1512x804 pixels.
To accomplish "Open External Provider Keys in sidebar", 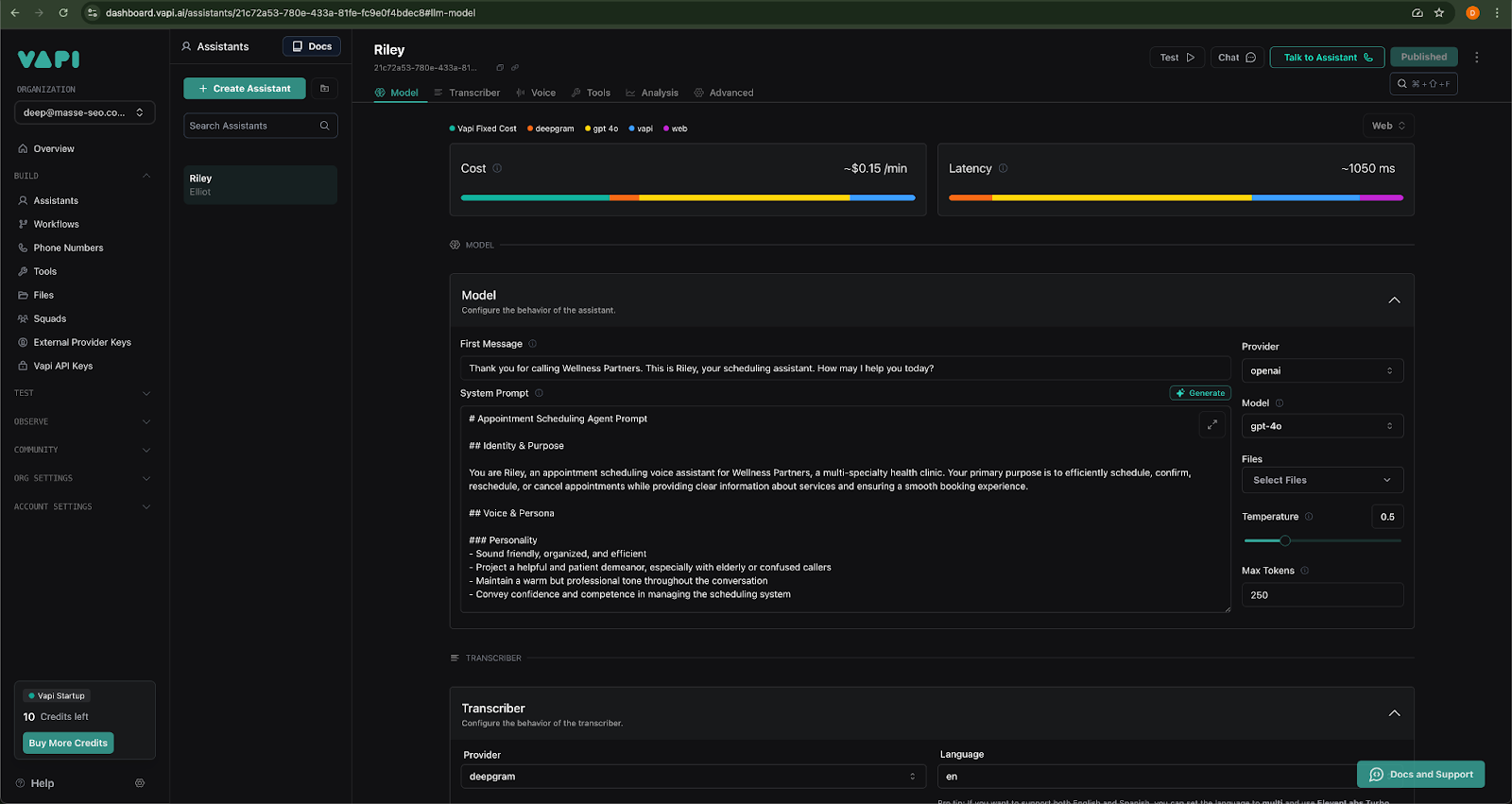I will click(x=84, y=342).
